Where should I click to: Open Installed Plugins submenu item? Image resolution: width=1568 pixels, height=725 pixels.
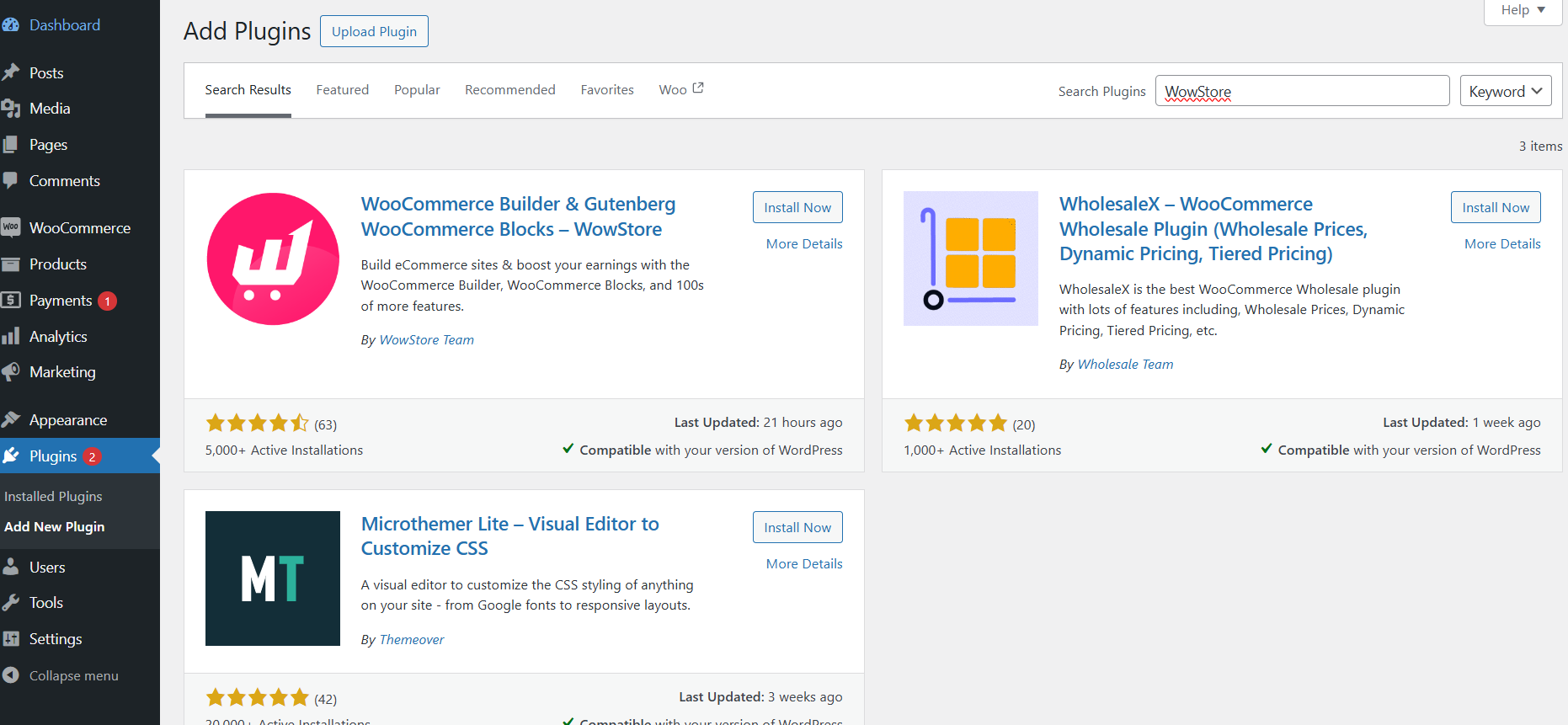point(53,497)
